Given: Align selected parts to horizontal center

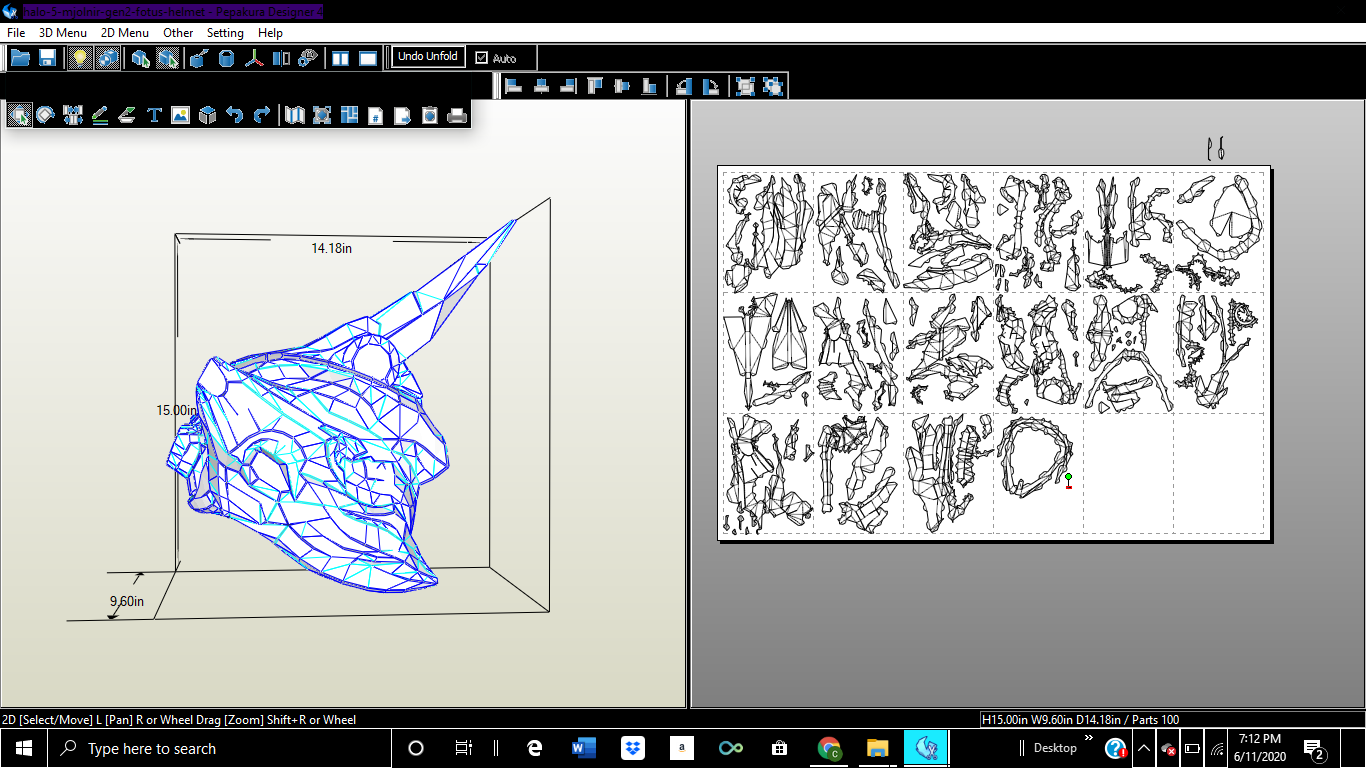Looking at the screenshot, I should pos(541,86).
